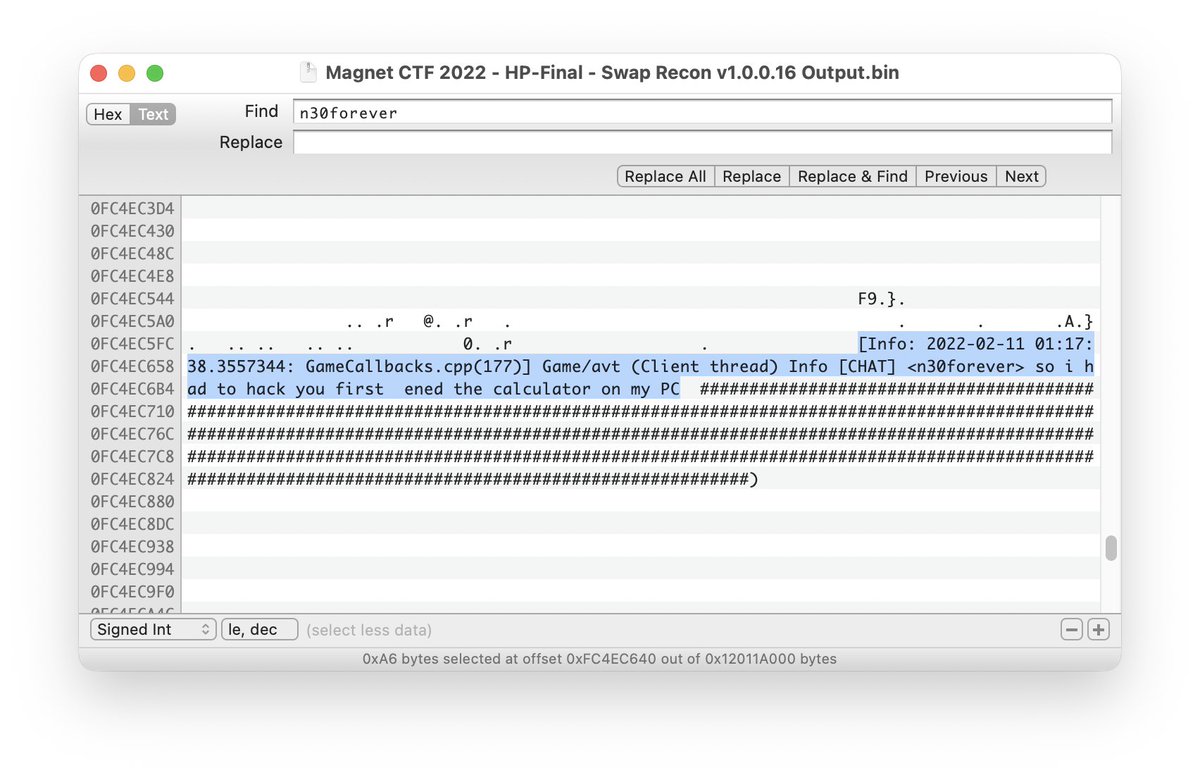Switch to Text search mode
This screenshot has width=1200, height=775.
click(x=153, y=114)
